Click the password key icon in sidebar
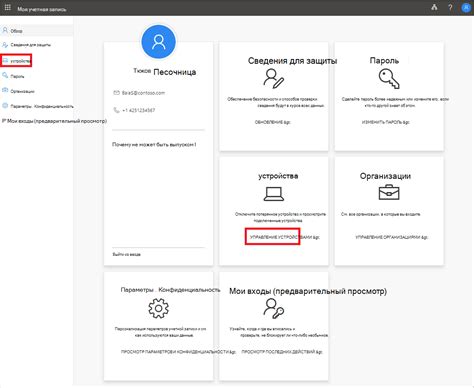 [5, 76]
